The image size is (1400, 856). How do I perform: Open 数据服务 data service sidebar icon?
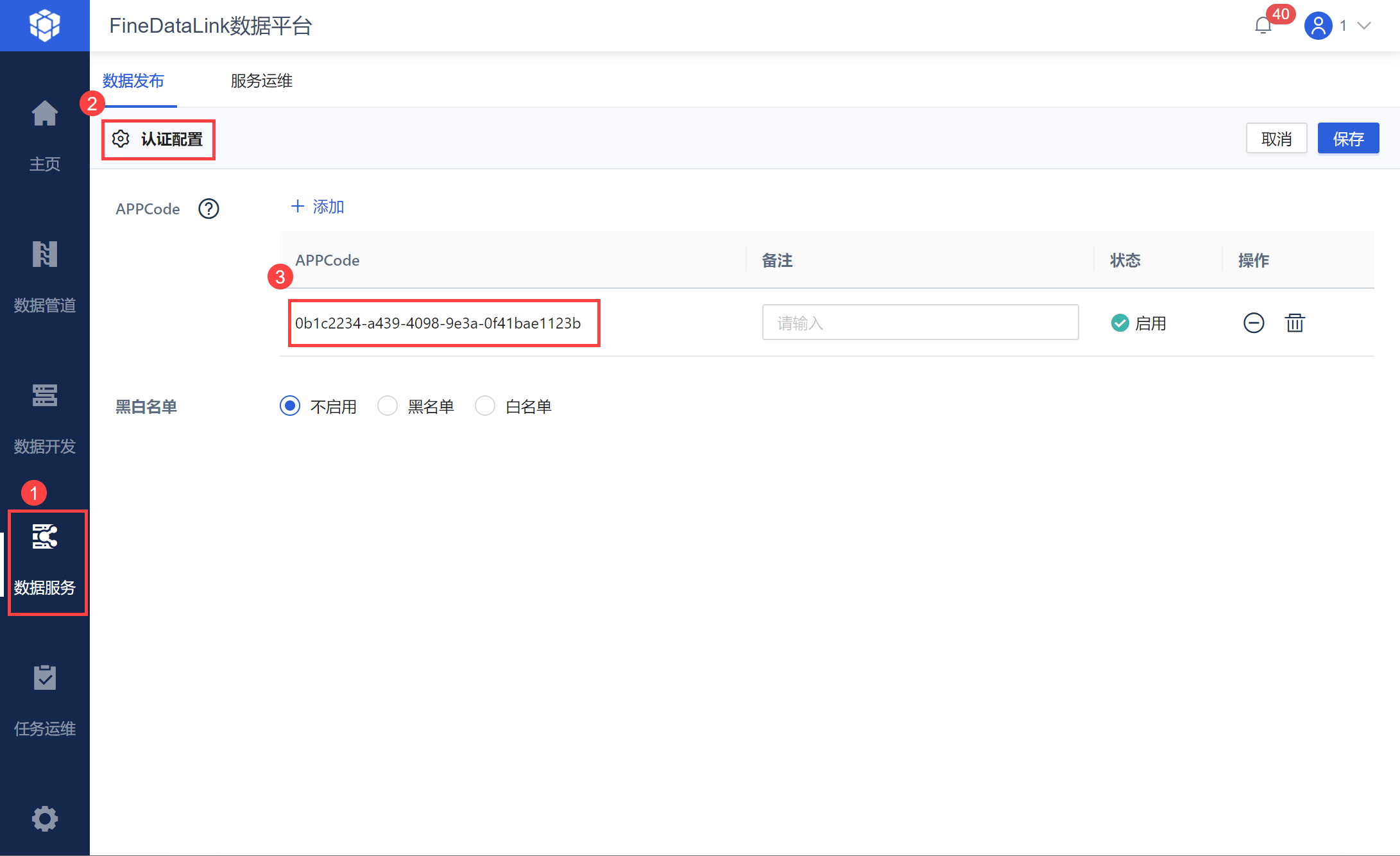click(x=44, y=537)
